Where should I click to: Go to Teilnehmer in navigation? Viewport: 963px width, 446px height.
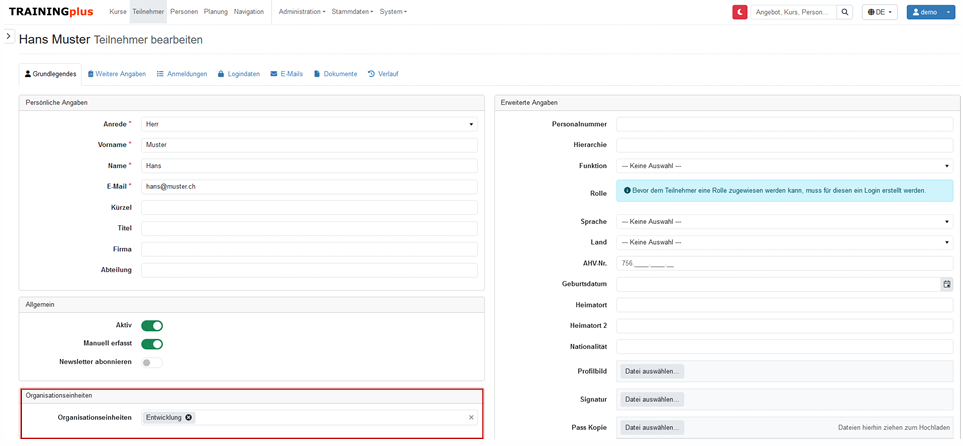pos(148,12)
